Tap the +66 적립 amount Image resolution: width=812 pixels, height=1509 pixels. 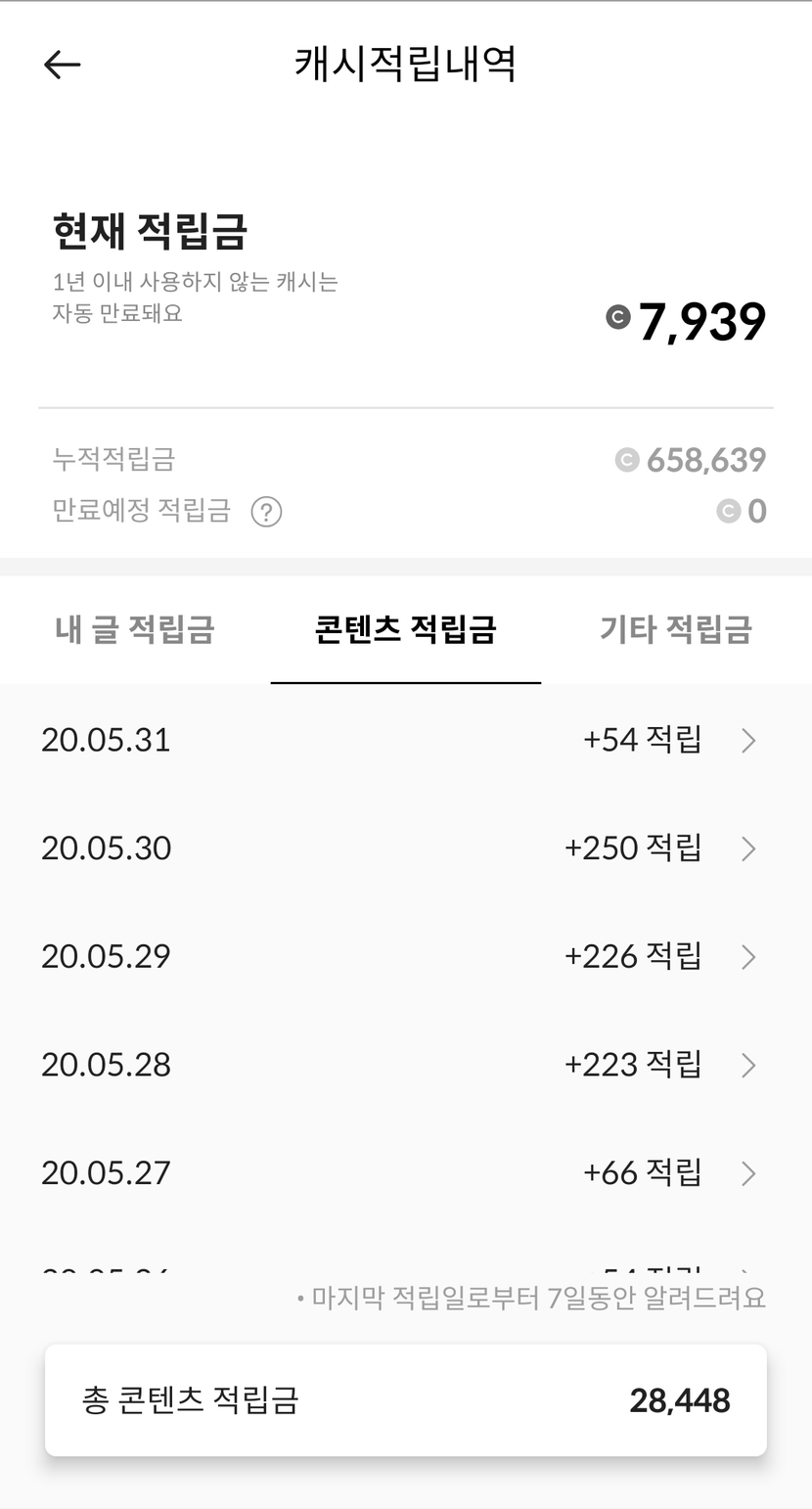coord(642,1171)
